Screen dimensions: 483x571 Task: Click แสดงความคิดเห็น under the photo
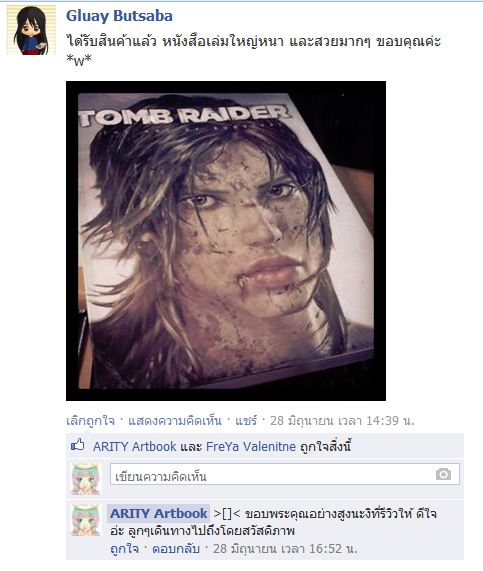point(174,421)
